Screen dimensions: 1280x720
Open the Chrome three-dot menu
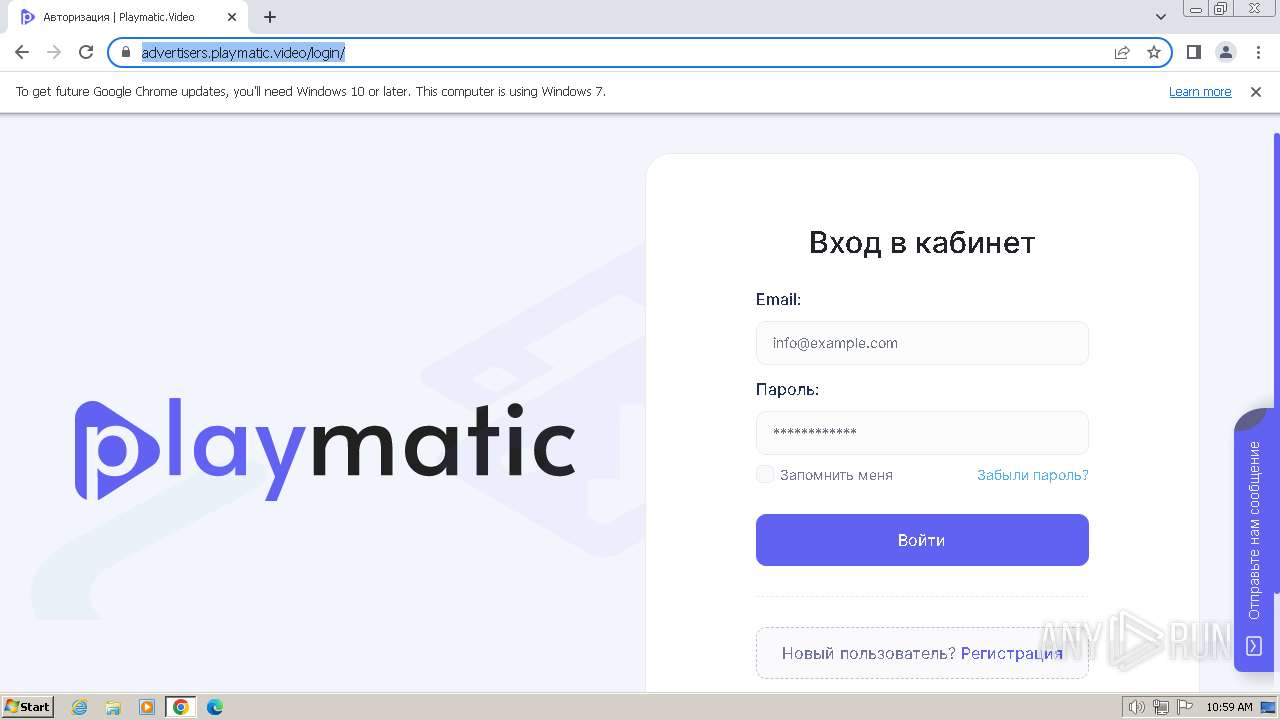click(1258, 52)
